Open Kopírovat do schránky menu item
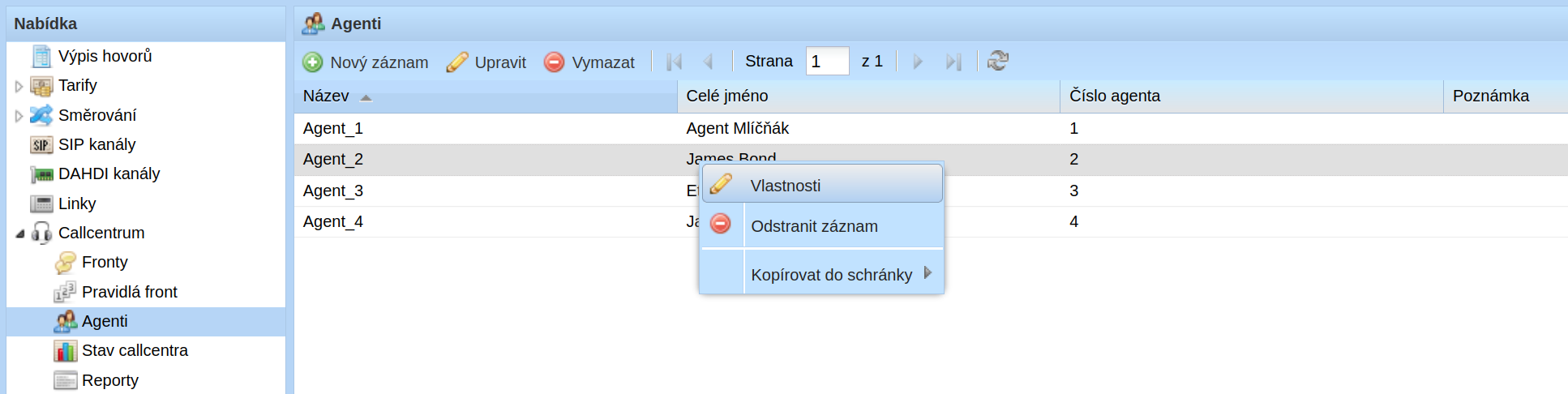The height and width of the screenshot is (394, 1568). pos(822,273)
